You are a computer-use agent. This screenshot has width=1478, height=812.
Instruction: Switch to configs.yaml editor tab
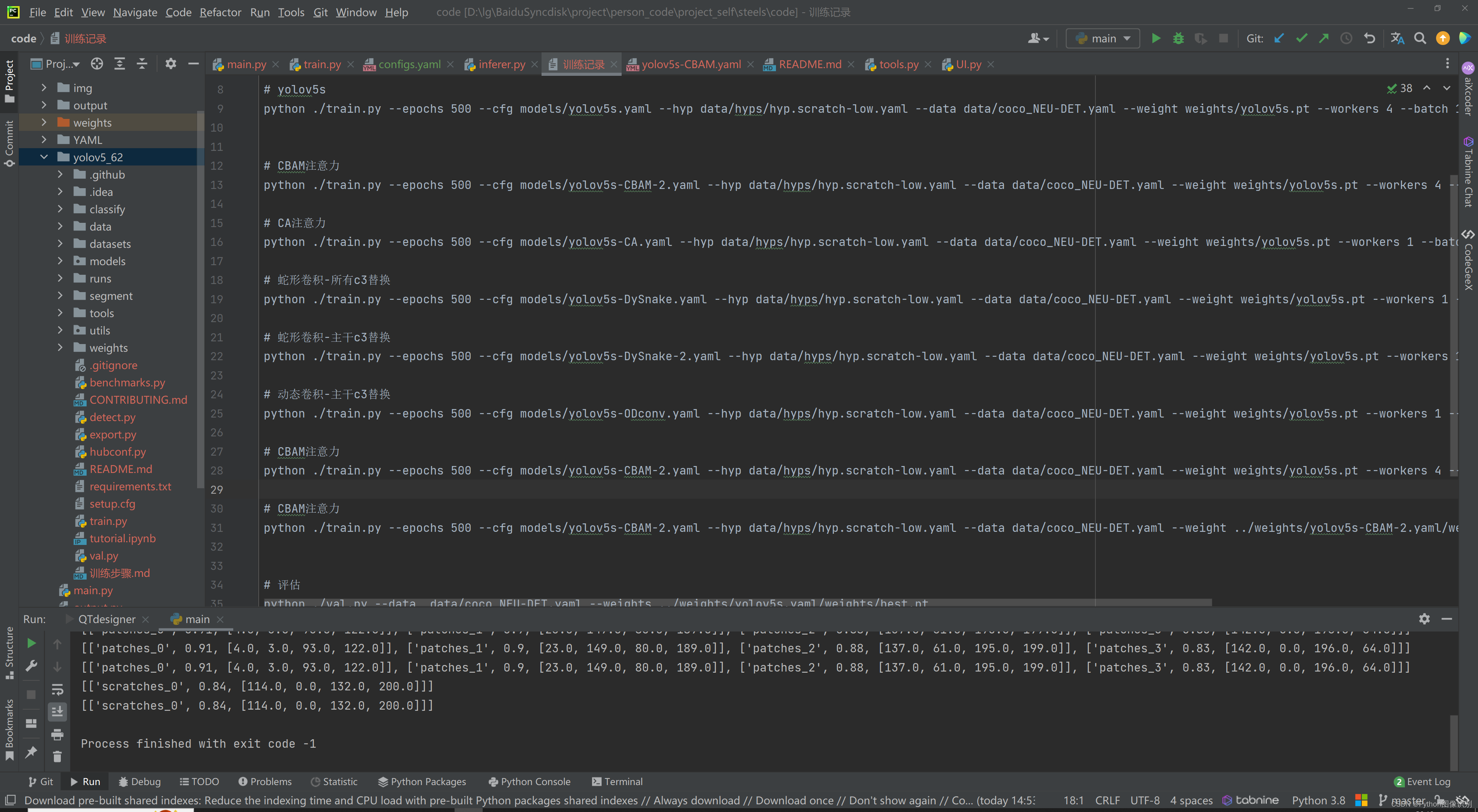coord(408,64)
